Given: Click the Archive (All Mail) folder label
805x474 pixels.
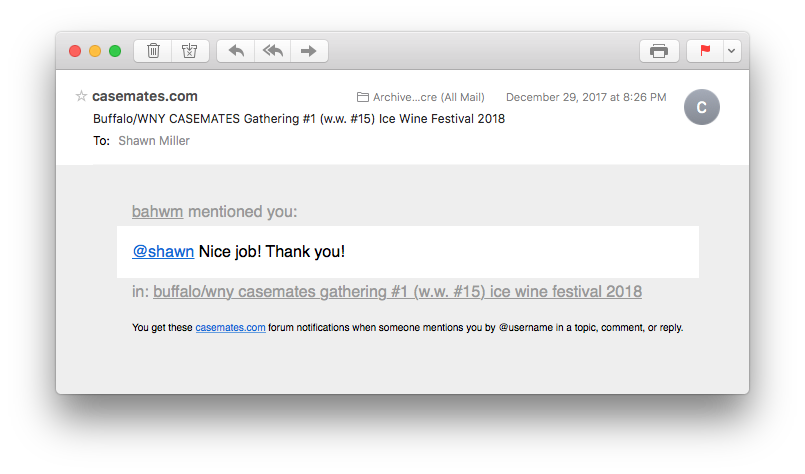Looking at the screenshot, I should click(421, 97).
